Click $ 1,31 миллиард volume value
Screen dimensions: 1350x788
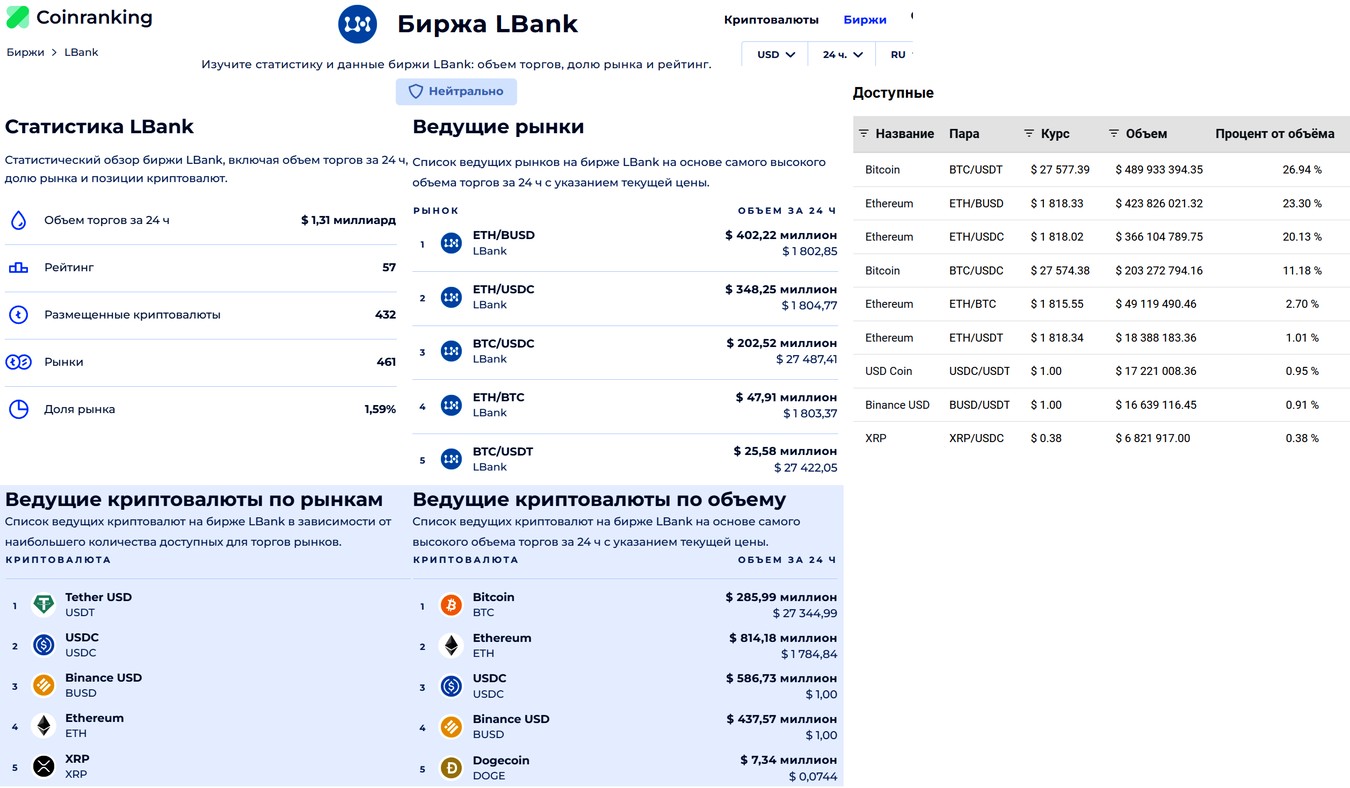click(x=348, y=220)
